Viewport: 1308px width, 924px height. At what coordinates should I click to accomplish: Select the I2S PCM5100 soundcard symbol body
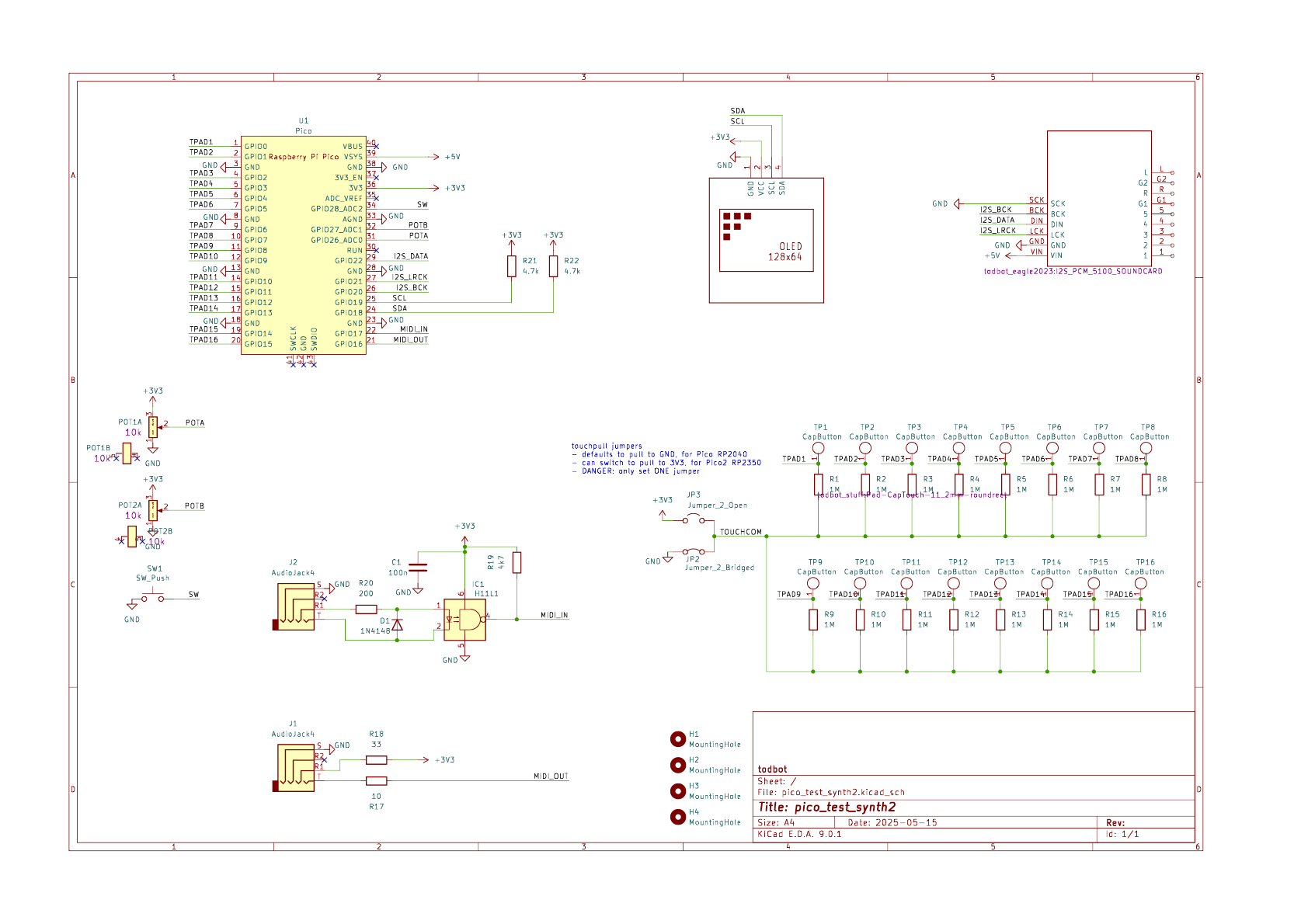point(1099,197)
